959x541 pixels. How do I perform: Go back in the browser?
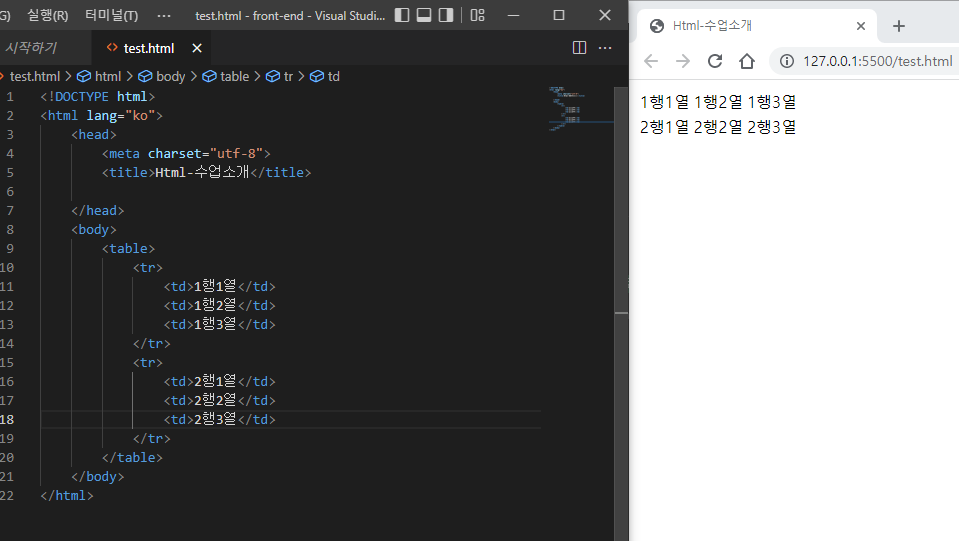pyautogui.click(x=651, y=61)
